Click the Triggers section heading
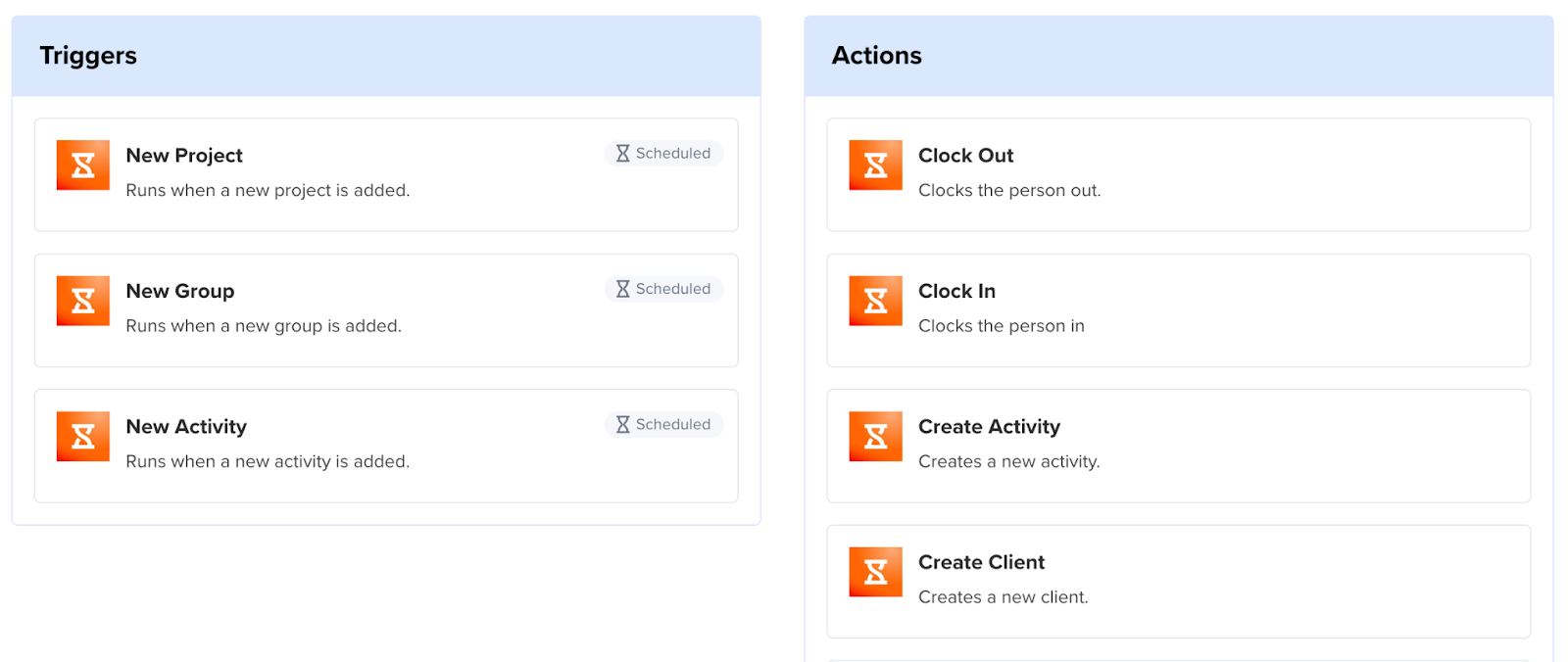 pos(88,56)
